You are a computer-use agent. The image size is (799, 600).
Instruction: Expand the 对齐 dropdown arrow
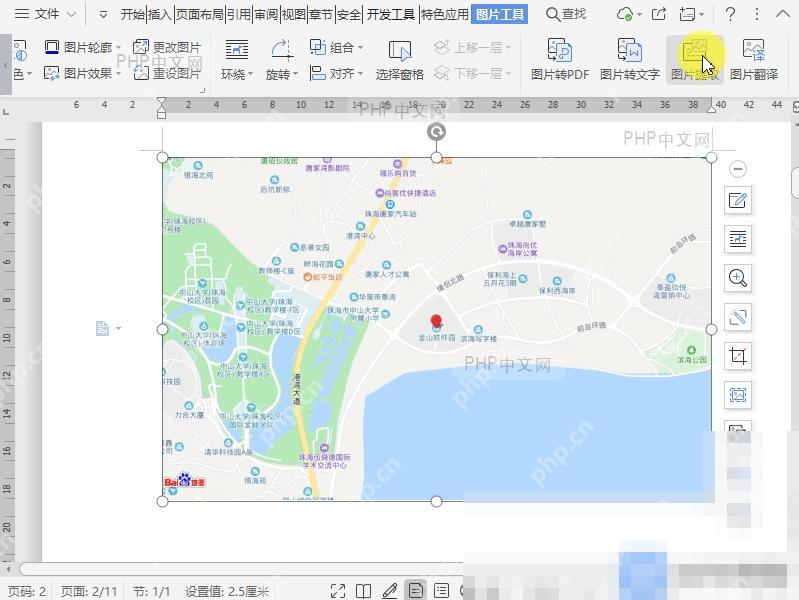pos(360,73)
